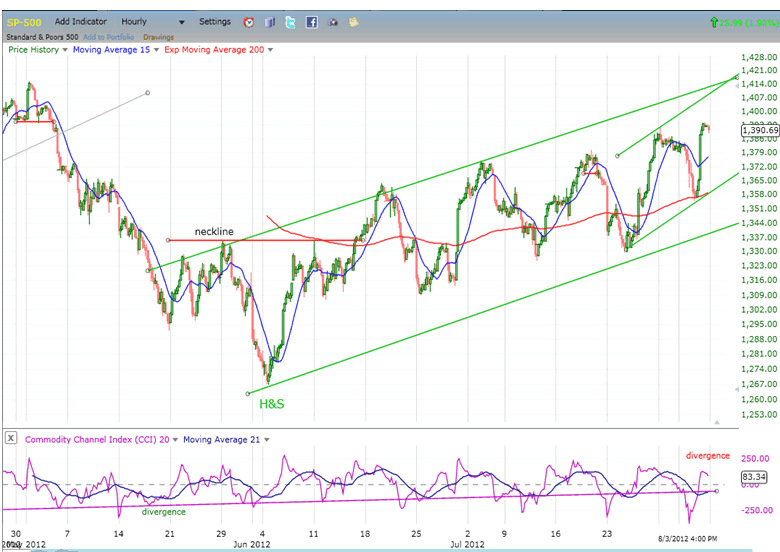Screen dimensions: 780x552
Task: Click date label 23 on time axis
Action: [x=607, y=534]
